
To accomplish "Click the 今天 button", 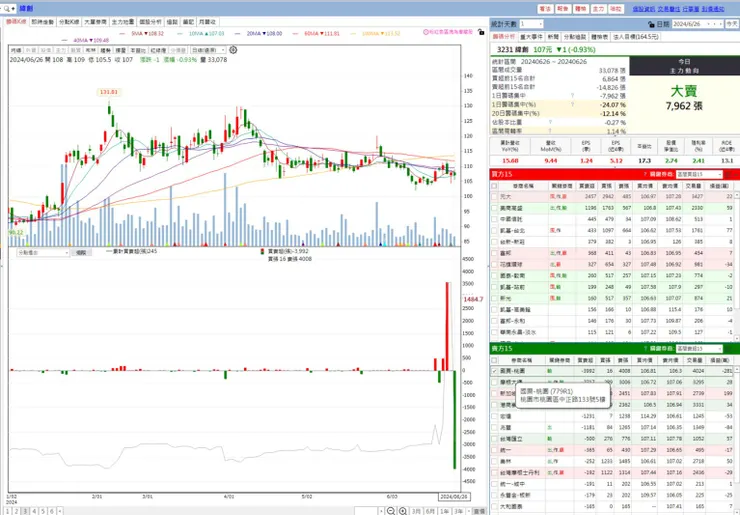I will tap(732, 24).
